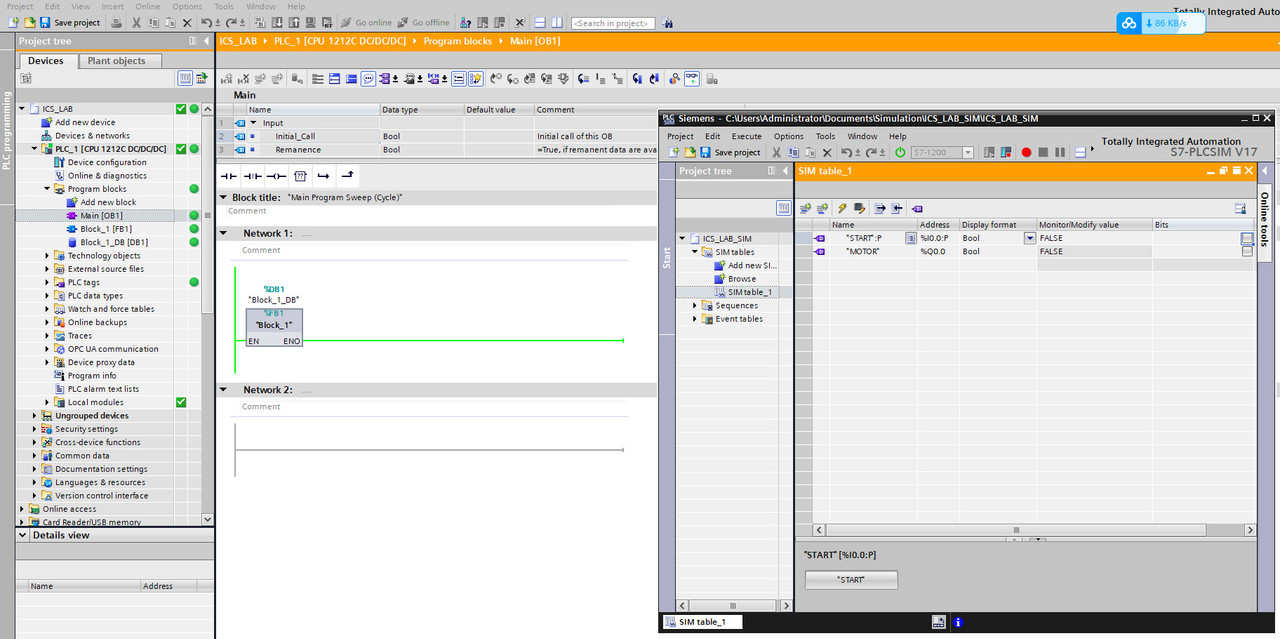Click the TIA Portal Save project icon

[44, 22]
